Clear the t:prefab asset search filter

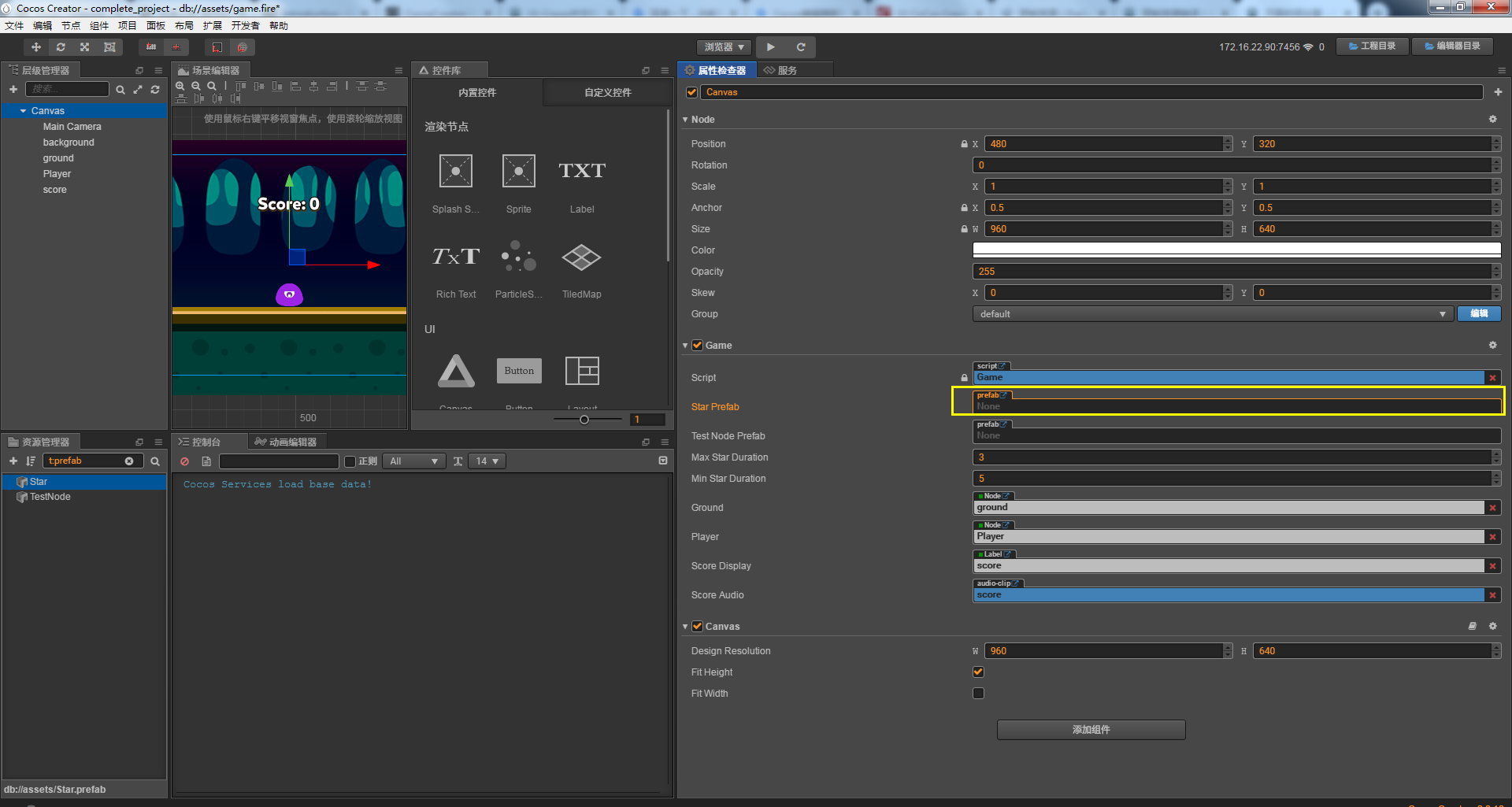click(129, 461)
